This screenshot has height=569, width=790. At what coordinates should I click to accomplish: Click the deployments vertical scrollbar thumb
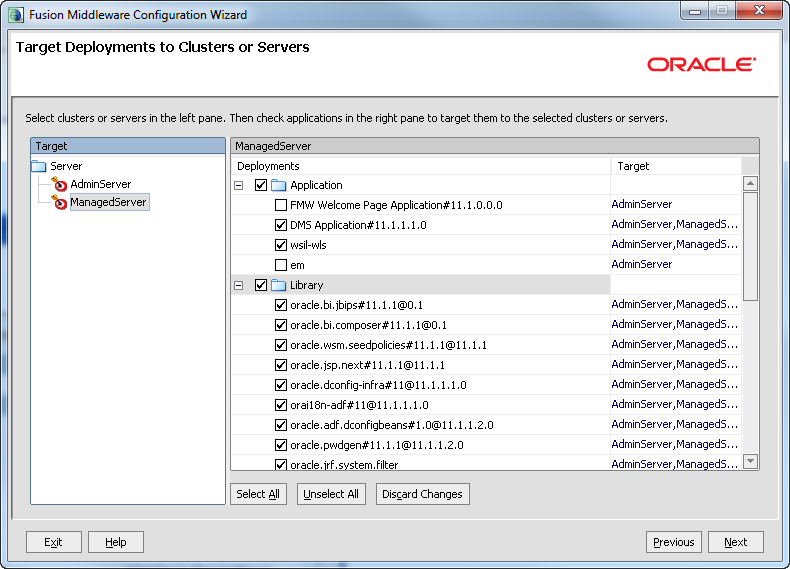click(x=750, y=246)
